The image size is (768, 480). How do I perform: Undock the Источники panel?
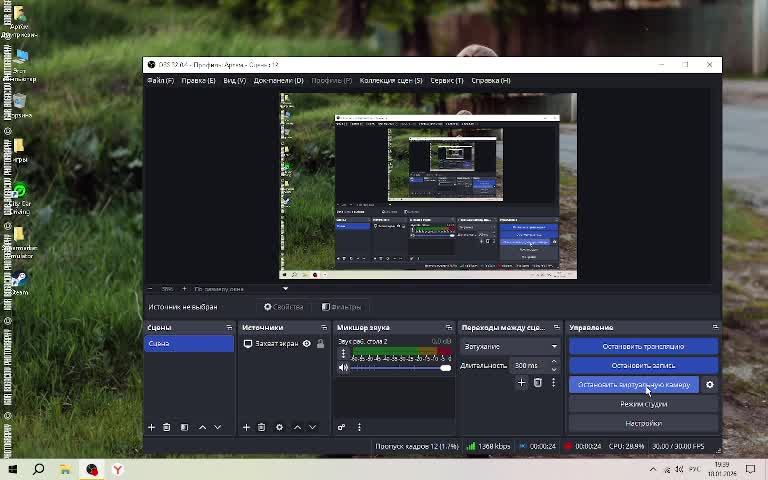click(324, 327)
